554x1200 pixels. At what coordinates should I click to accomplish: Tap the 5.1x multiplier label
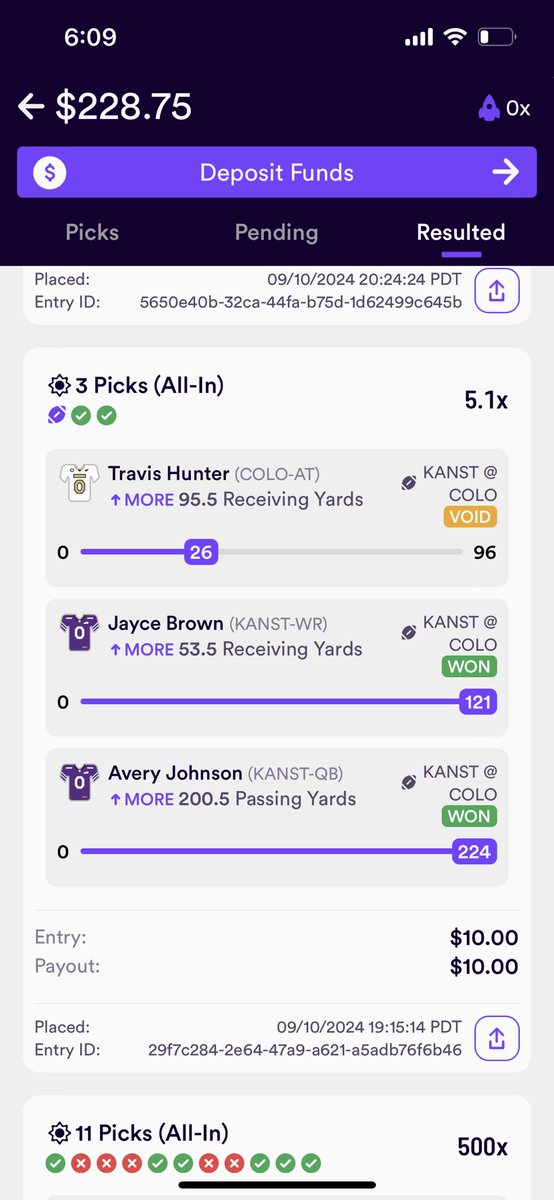(486, 400)
